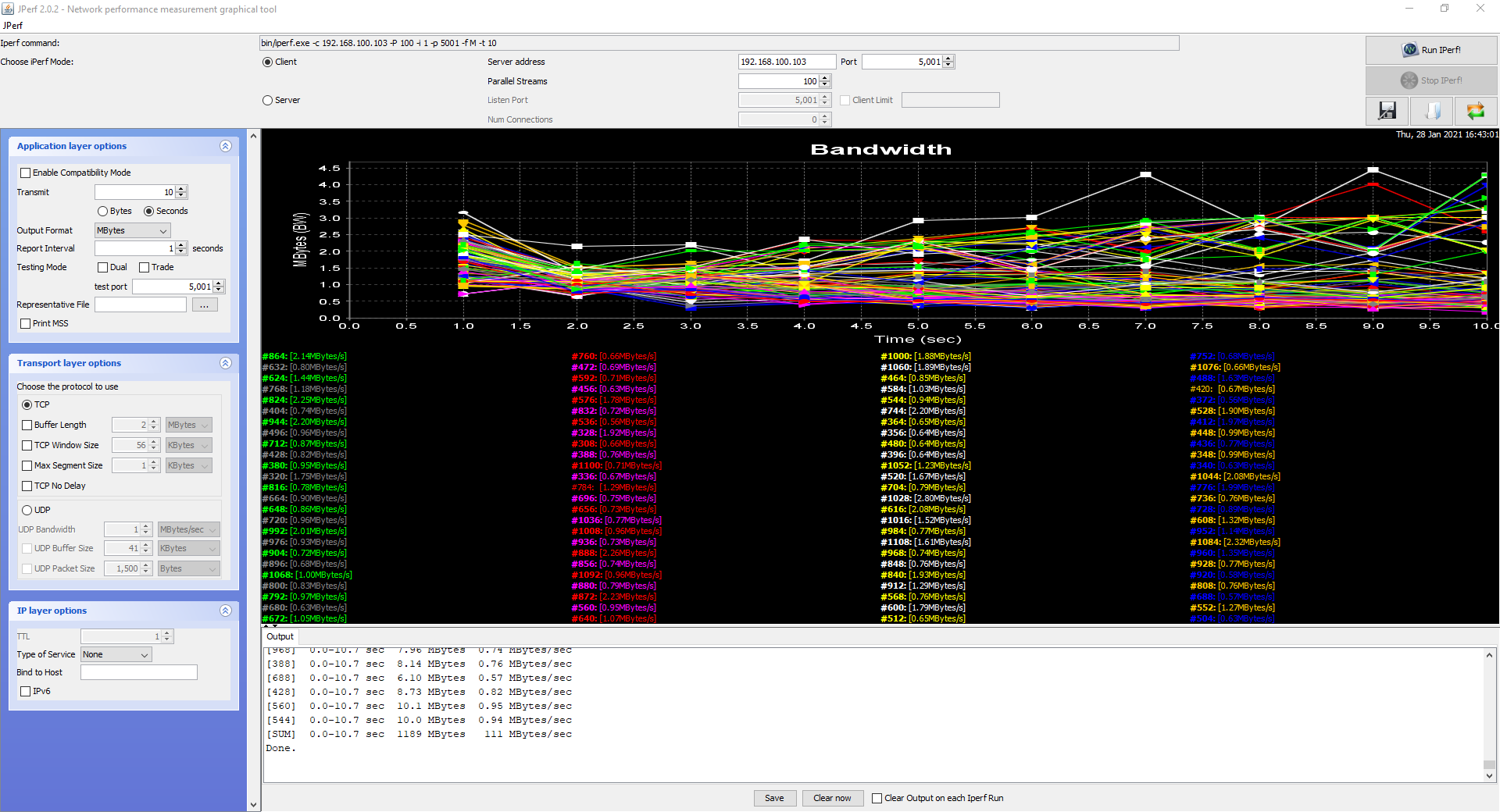This screenshot has height=812, width=1500.
Task: Click the orange-green swap arrows icon
Action: (x=1476, y=110)
